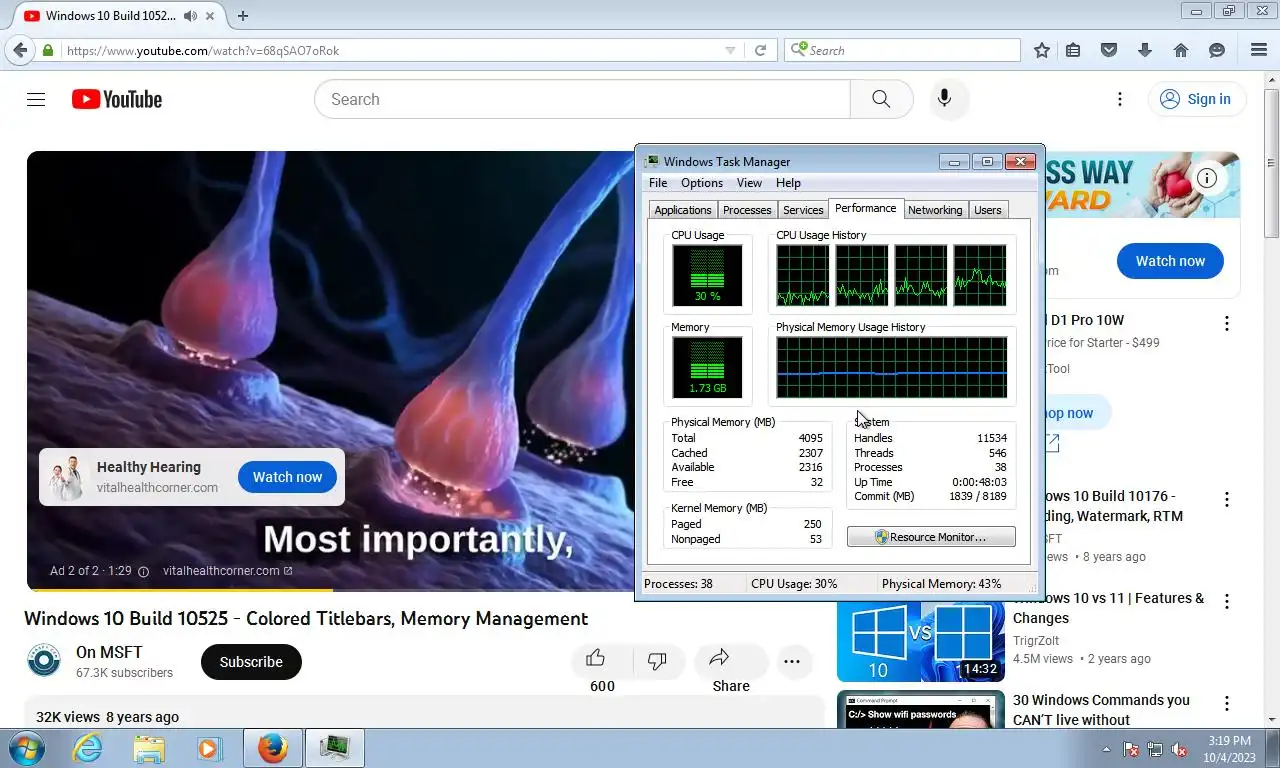The height and width of the screenshot is (768, 1280).
Task: Click the YouTube search magnifier button
Action: pyautogui.click(x=881, y=99)
